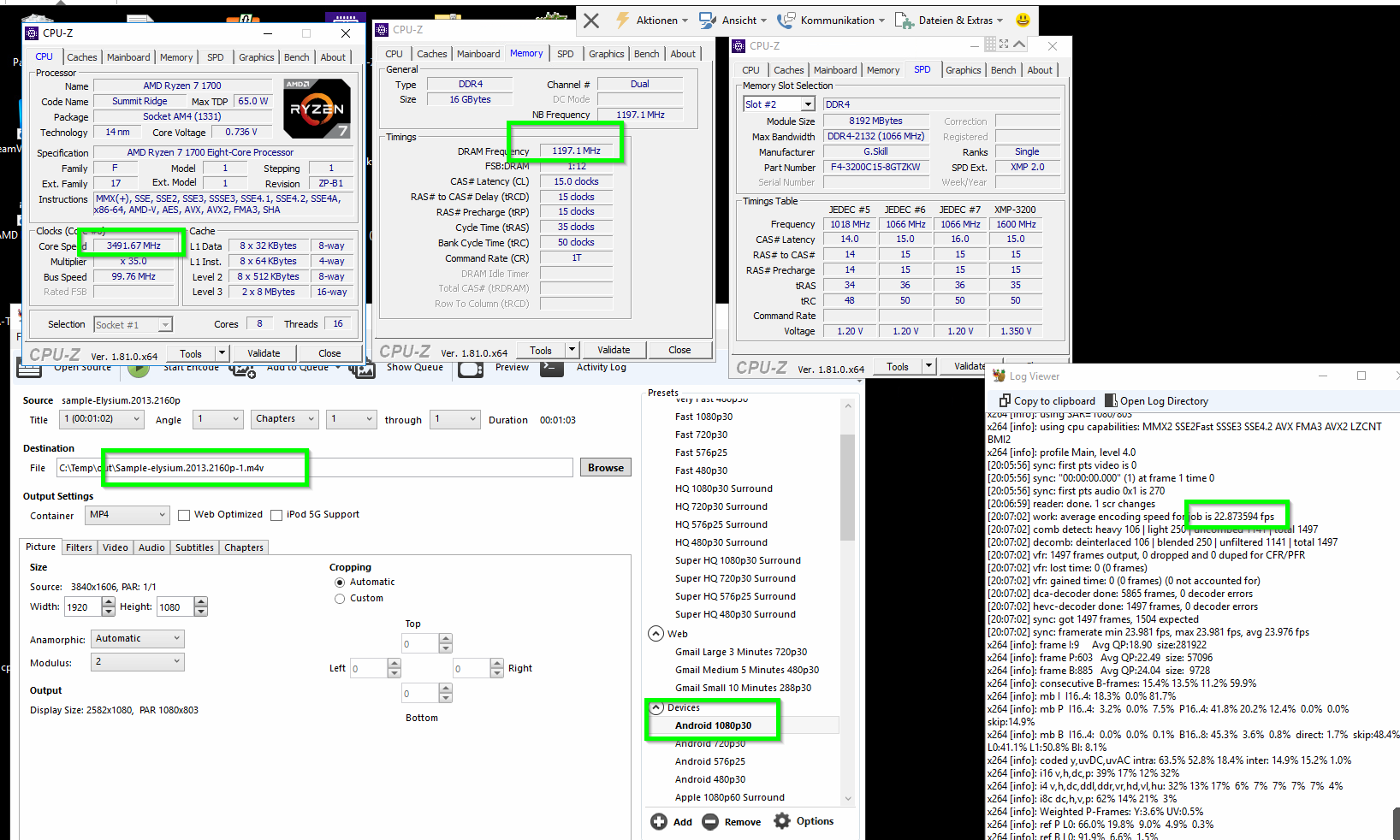Click the CPU-Z icon in the SPD window title
This screenshot has width=1400, height=840.
click(739, 45)
